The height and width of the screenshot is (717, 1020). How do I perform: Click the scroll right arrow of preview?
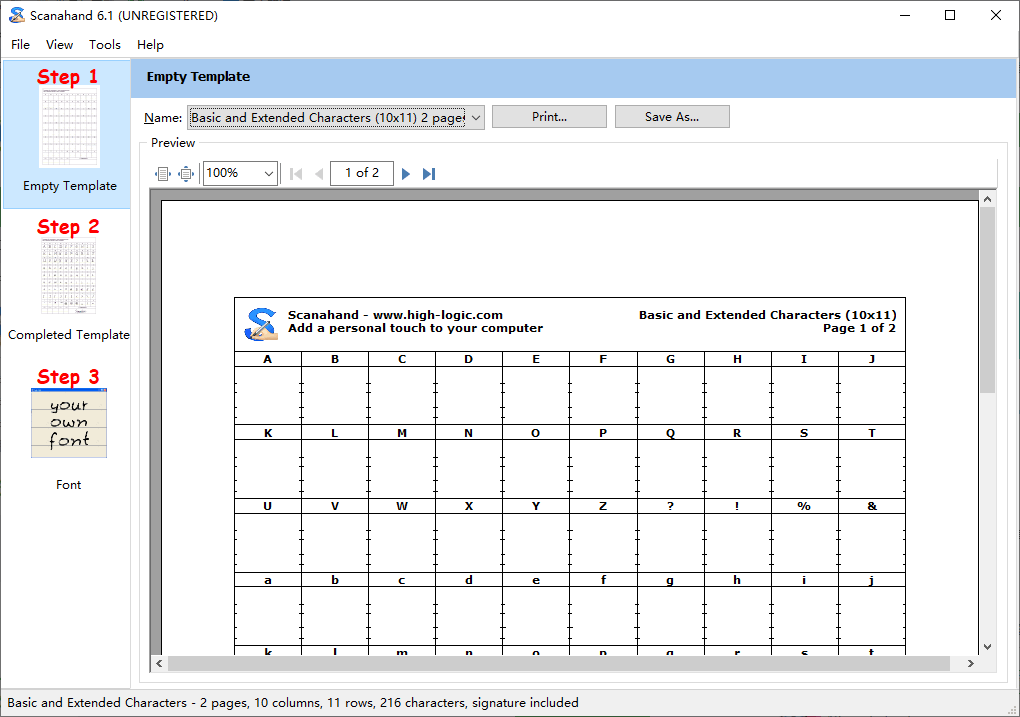tap(971, 663)
